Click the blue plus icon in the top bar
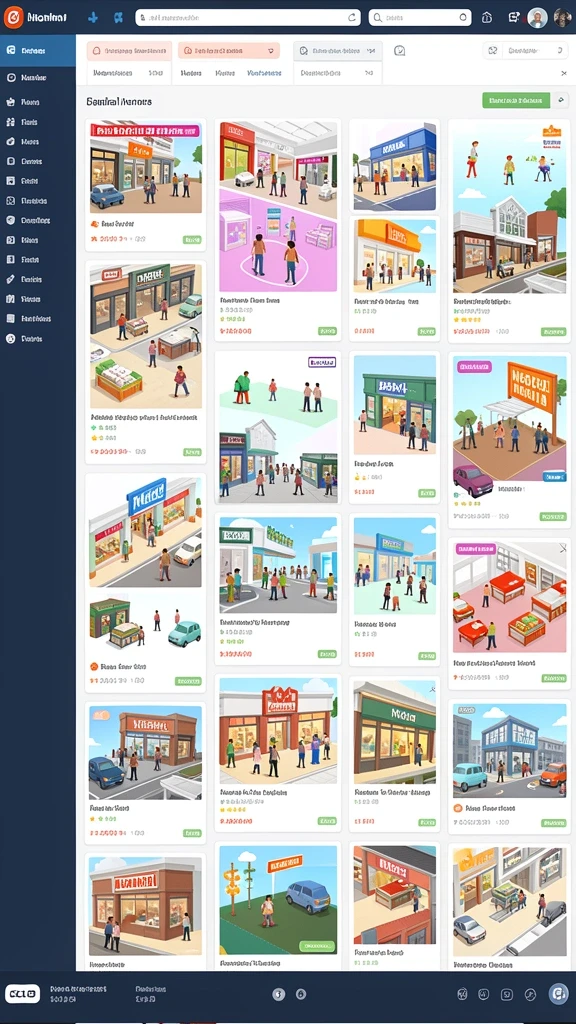 click(x=93, y=18)
